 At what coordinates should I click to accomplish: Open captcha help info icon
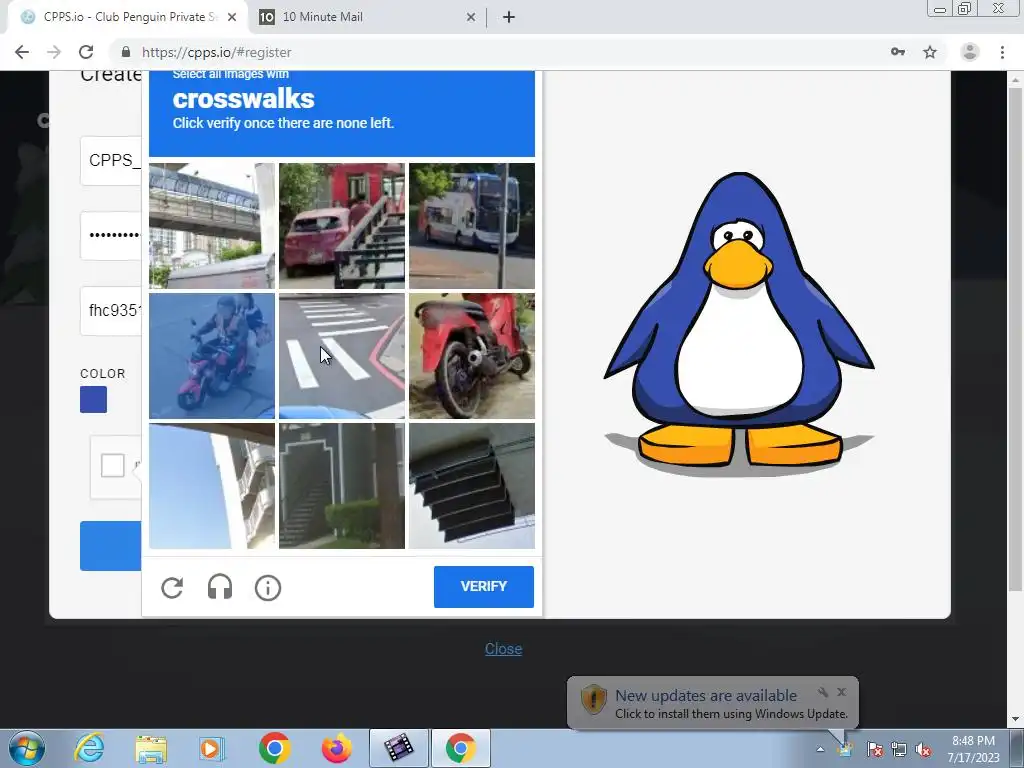[268, 588]
